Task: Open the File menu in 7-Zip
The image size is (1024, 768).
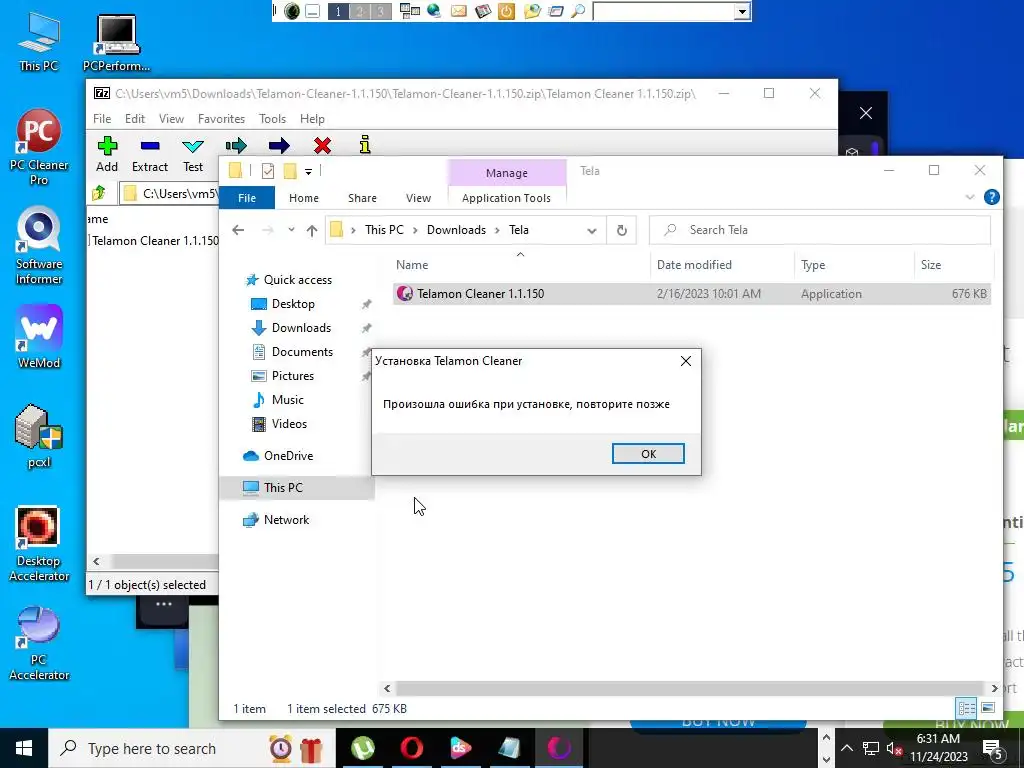Action: [102, 119]
